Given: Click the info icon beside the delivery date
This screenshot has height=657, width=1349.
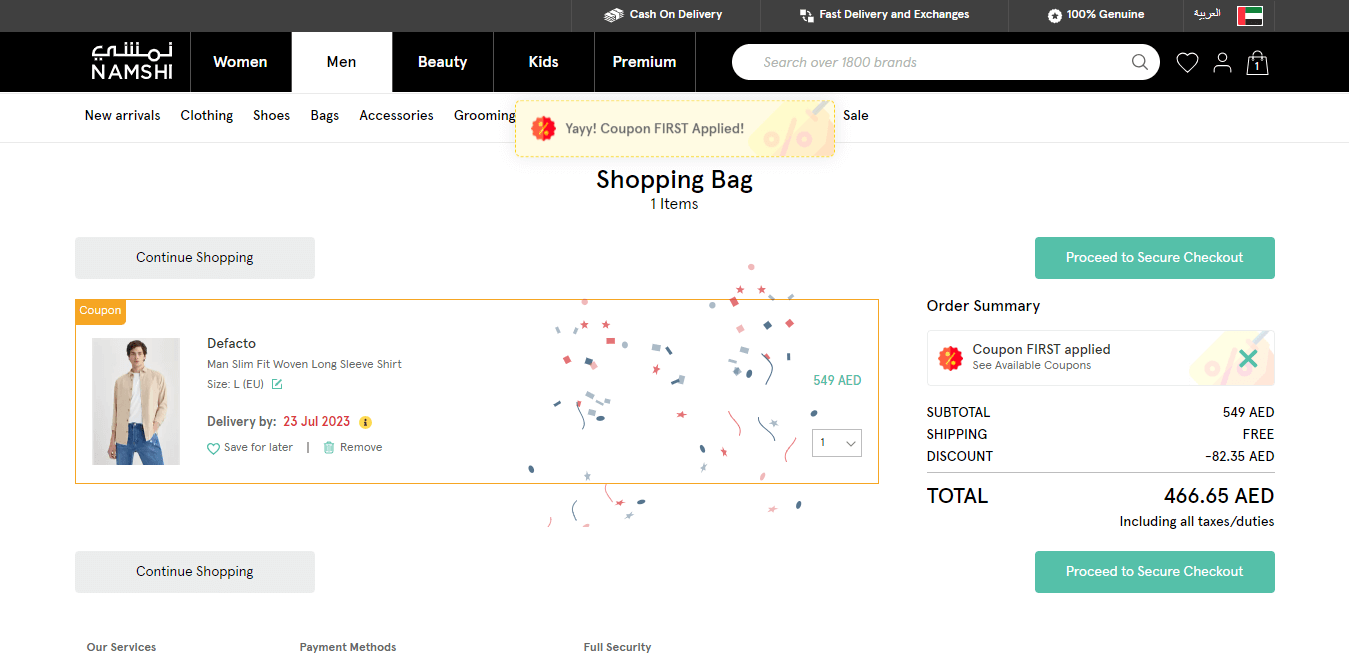Looking at the screenshot, I should [x=365, y=422].
